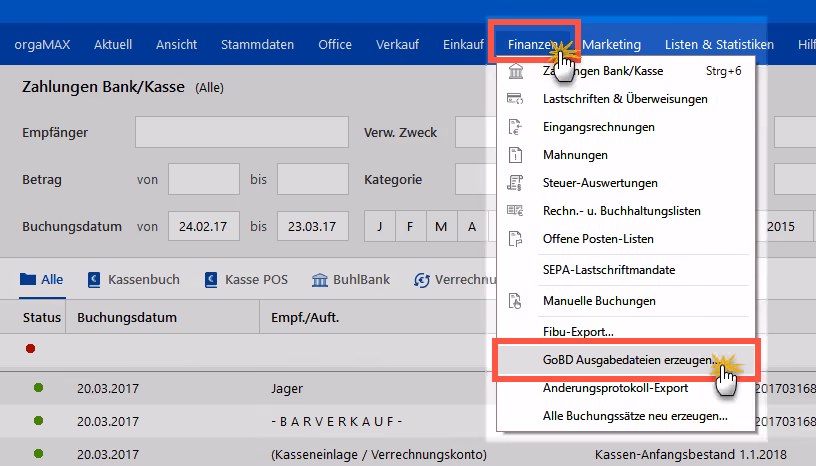Open Rechn.- u. Buchhaltungslisten entry
The height and width of the screenshot is (466, 816).
626,211
